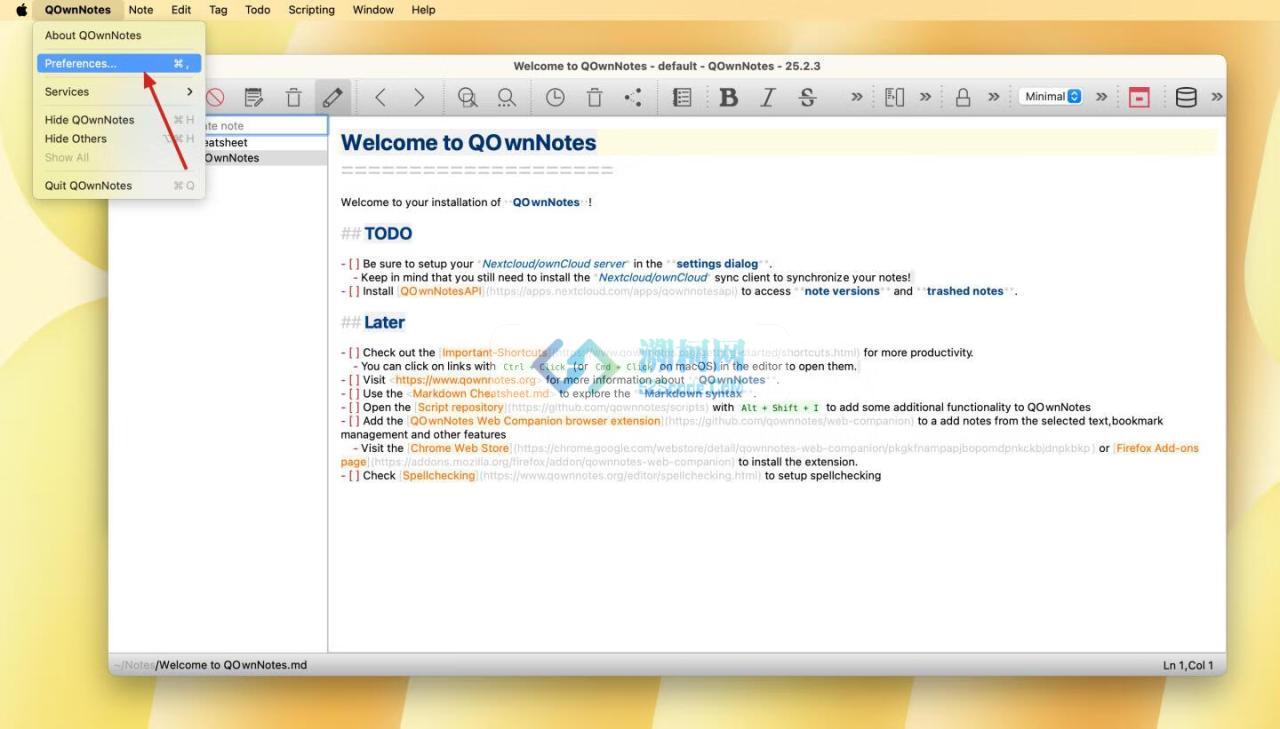
Task: Click the Script repository link
Action: tap(460, 408)
